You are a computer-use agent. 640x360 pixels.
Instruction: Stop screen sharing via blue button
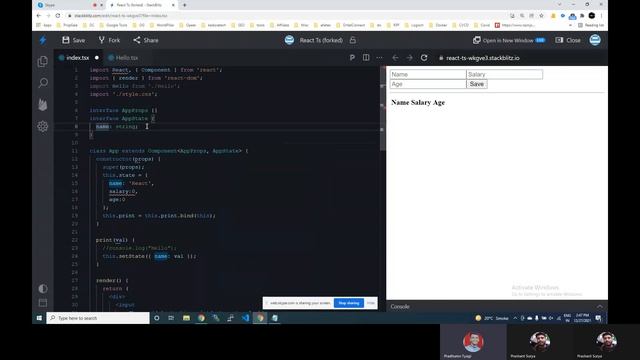tap(349, 303)
